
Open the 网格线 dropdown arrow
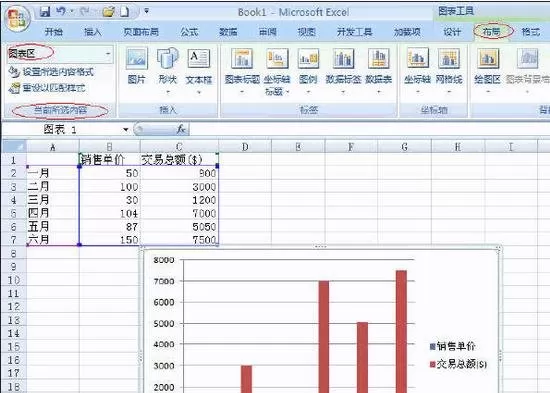(449, 92)
